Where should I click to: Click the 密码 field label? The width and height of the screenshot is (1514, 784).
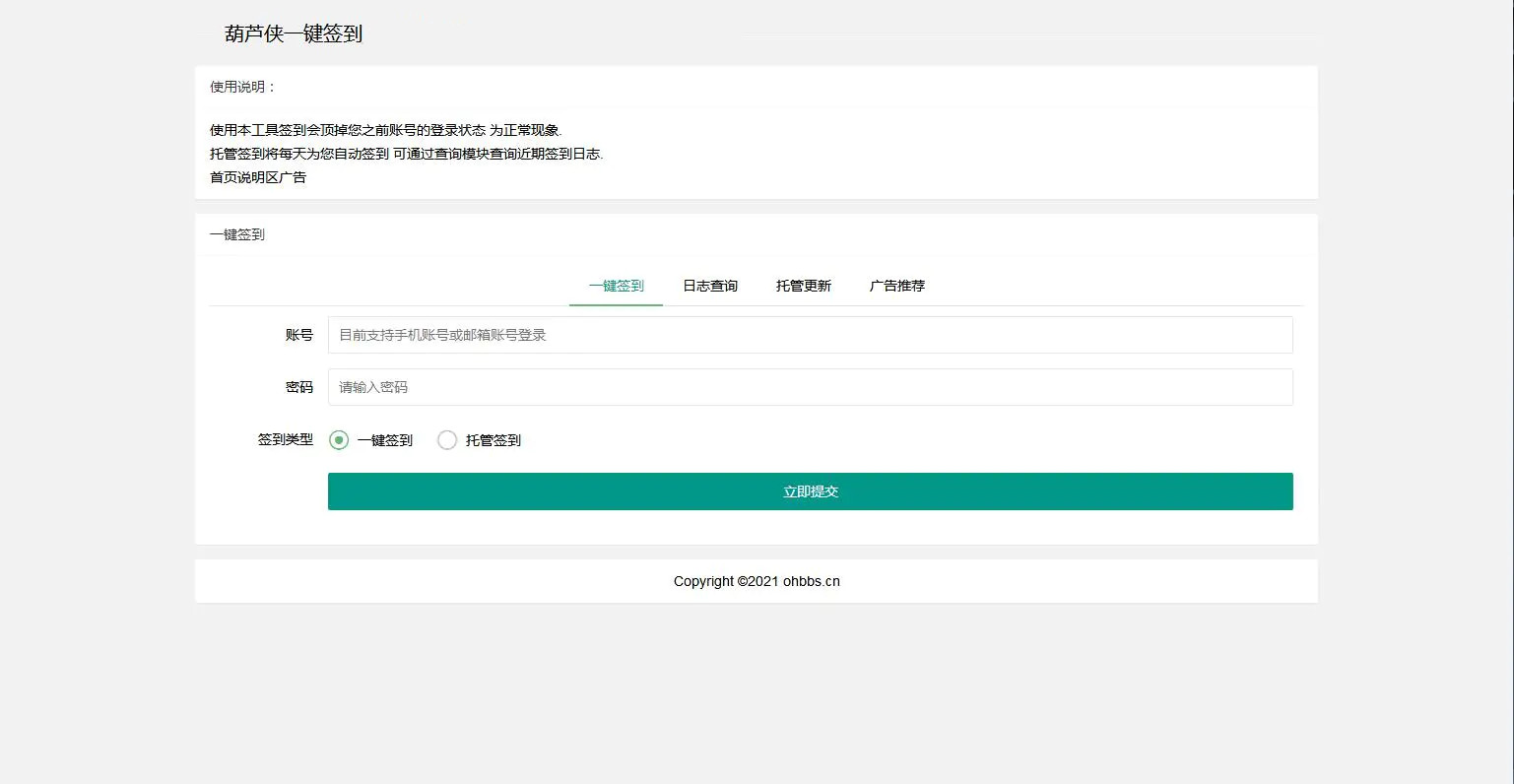(299, 387)
